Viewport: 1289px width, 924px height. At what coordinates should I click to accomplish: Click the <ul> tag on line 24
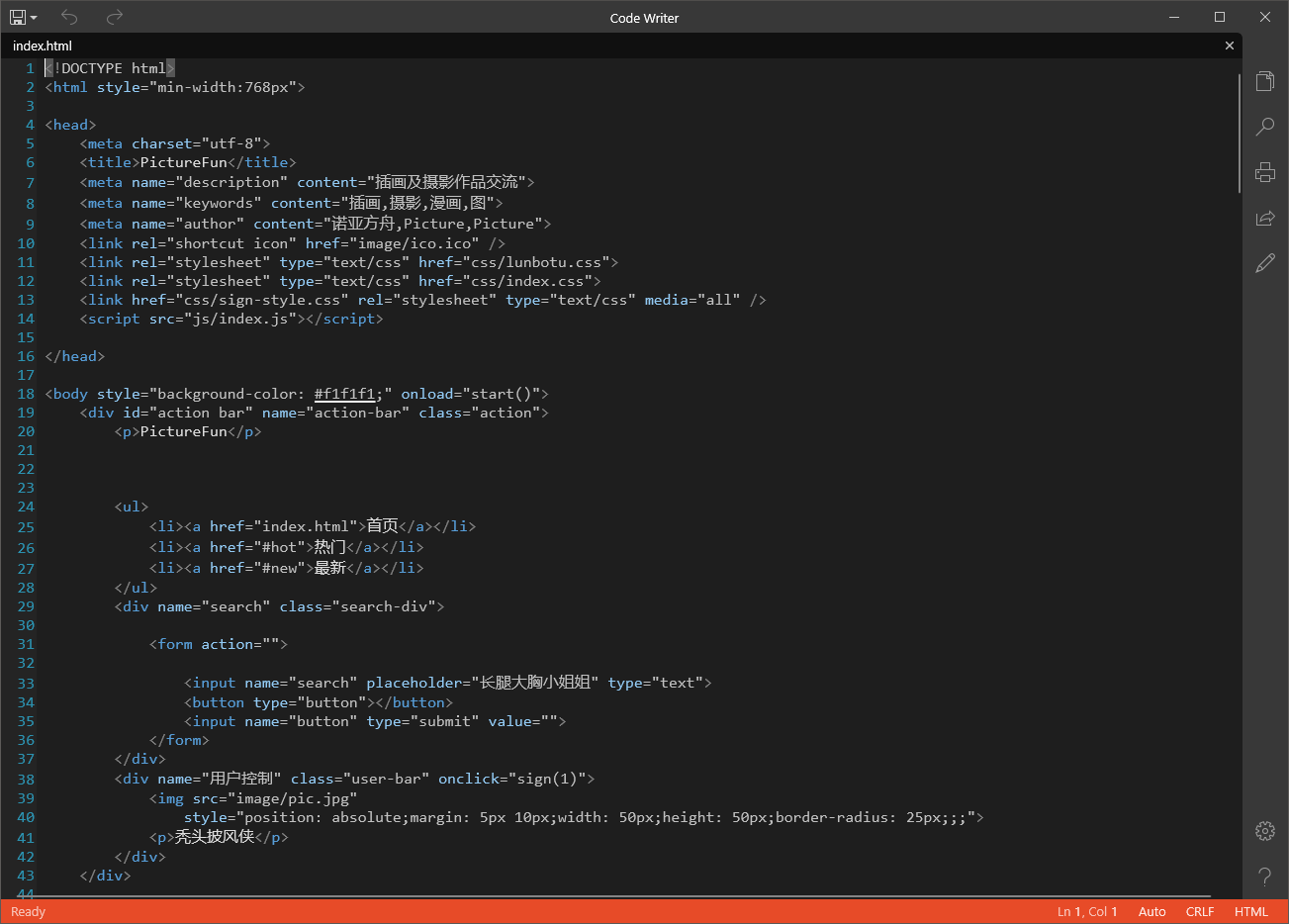[x=132, y=507]
